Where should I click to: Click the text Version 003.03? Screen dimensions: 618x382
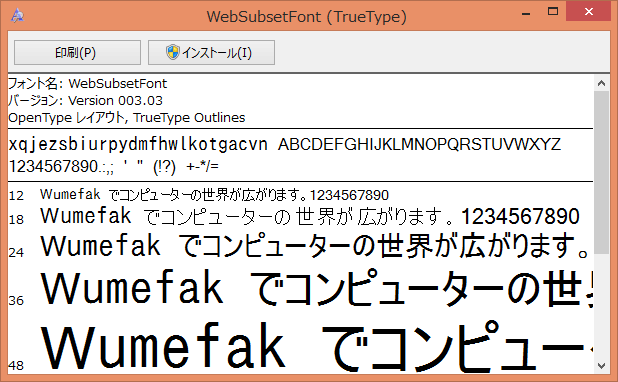[115, 101]
